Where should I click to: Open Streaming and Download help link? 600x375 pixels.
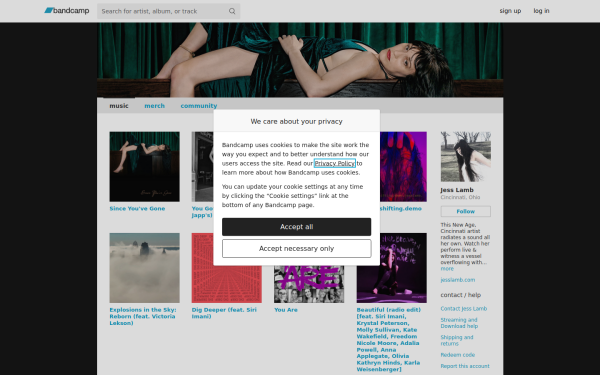click(459, 323)
